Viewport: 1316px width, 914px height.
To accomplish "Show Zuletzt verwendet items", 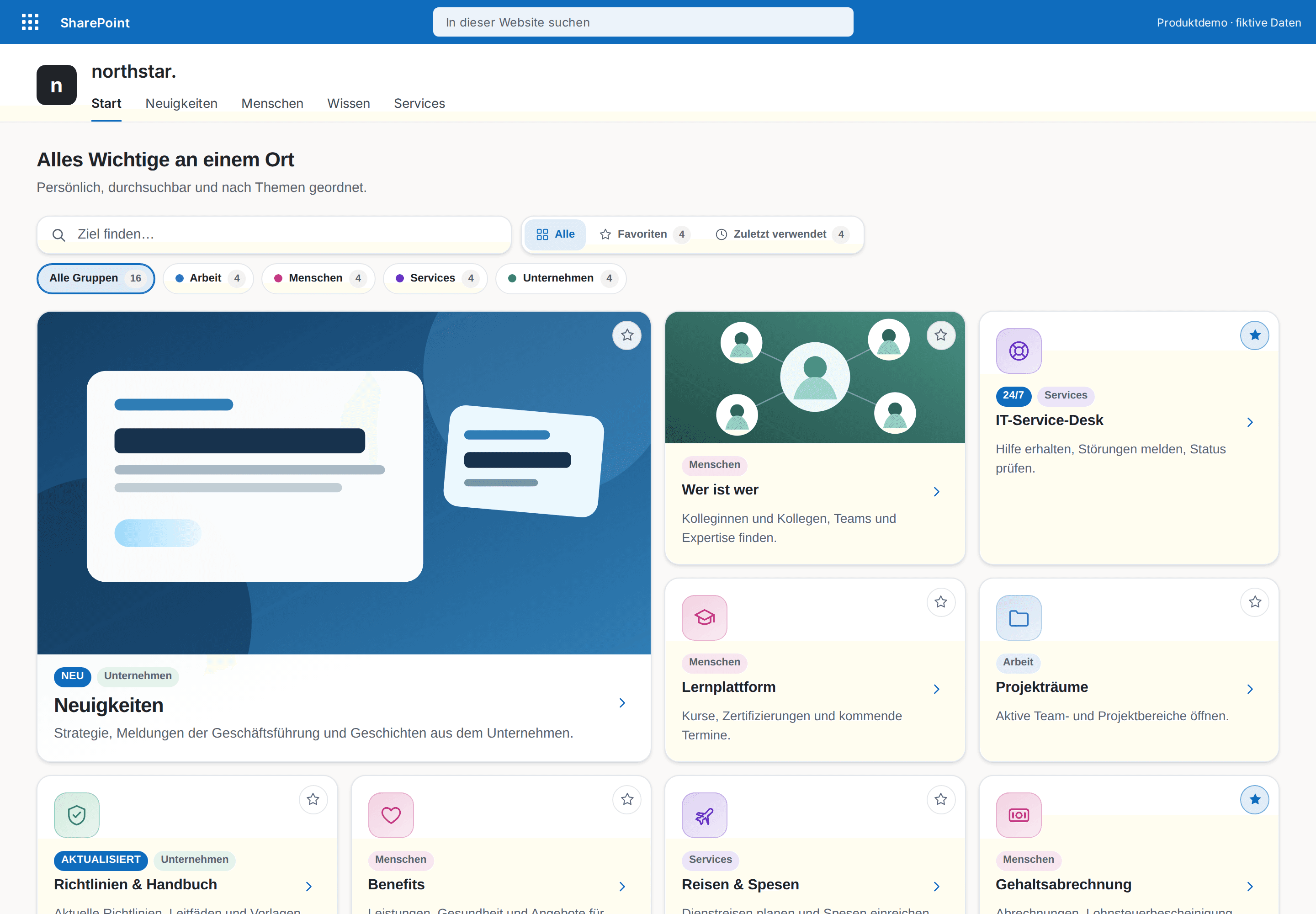I will [x=782, y=234].
